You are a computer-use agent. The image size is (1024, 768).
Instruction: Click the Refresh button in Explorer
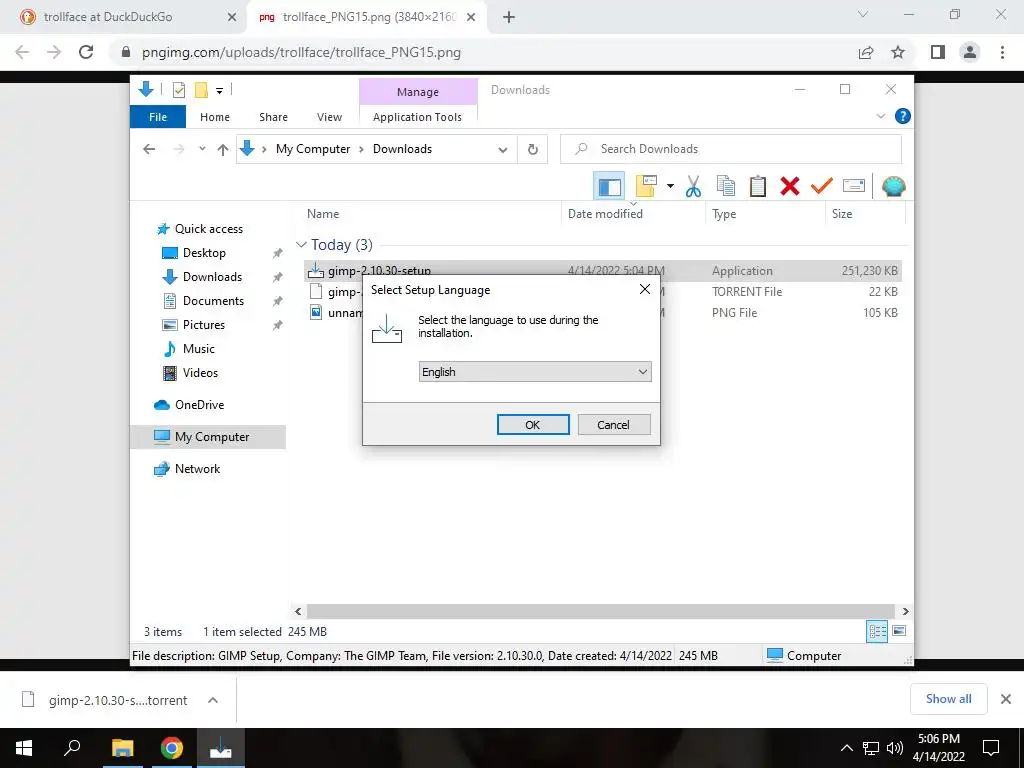point(533,150)
